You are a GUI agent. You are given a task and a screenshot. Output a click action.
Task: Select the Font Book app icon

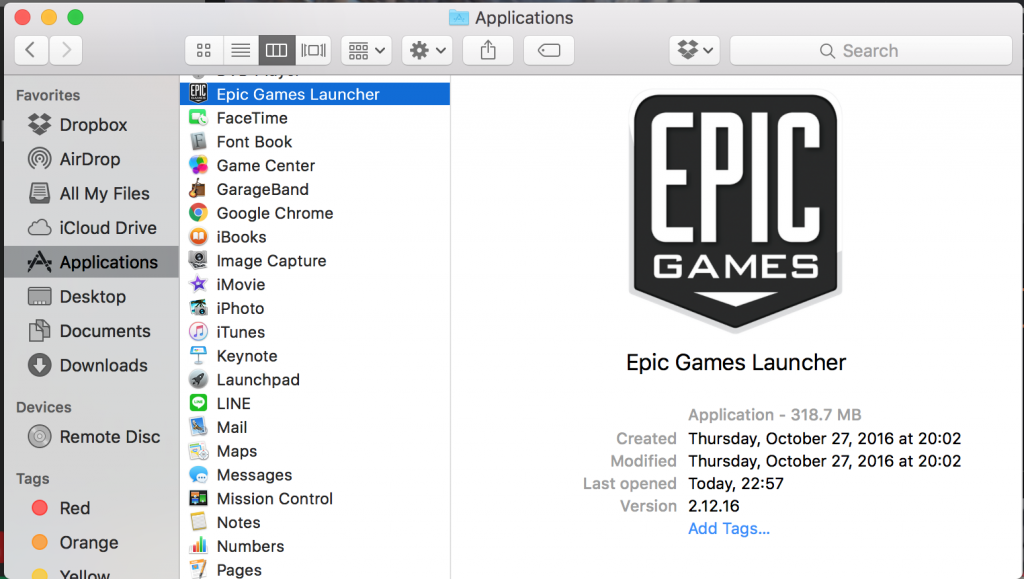pyautogui.click(x=199, y=142)
